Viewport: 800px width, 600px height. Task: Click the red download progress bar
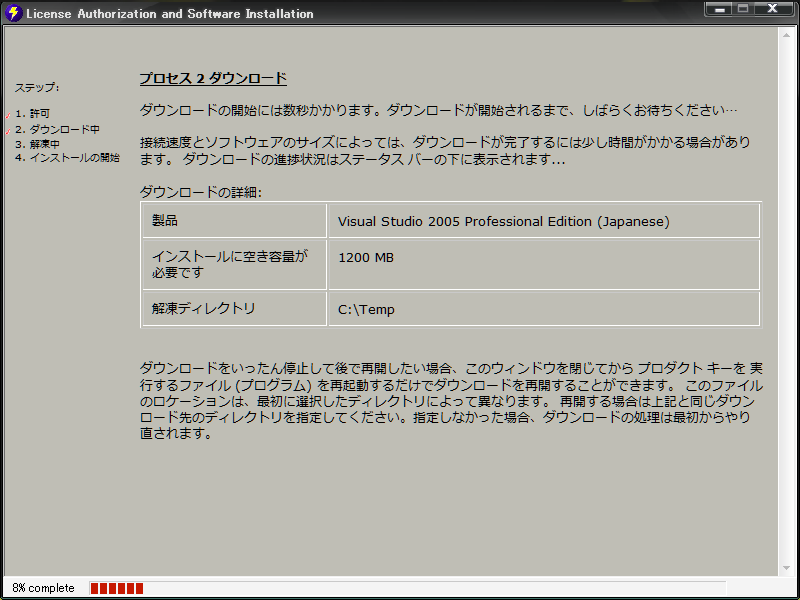(x=117, y=588)
